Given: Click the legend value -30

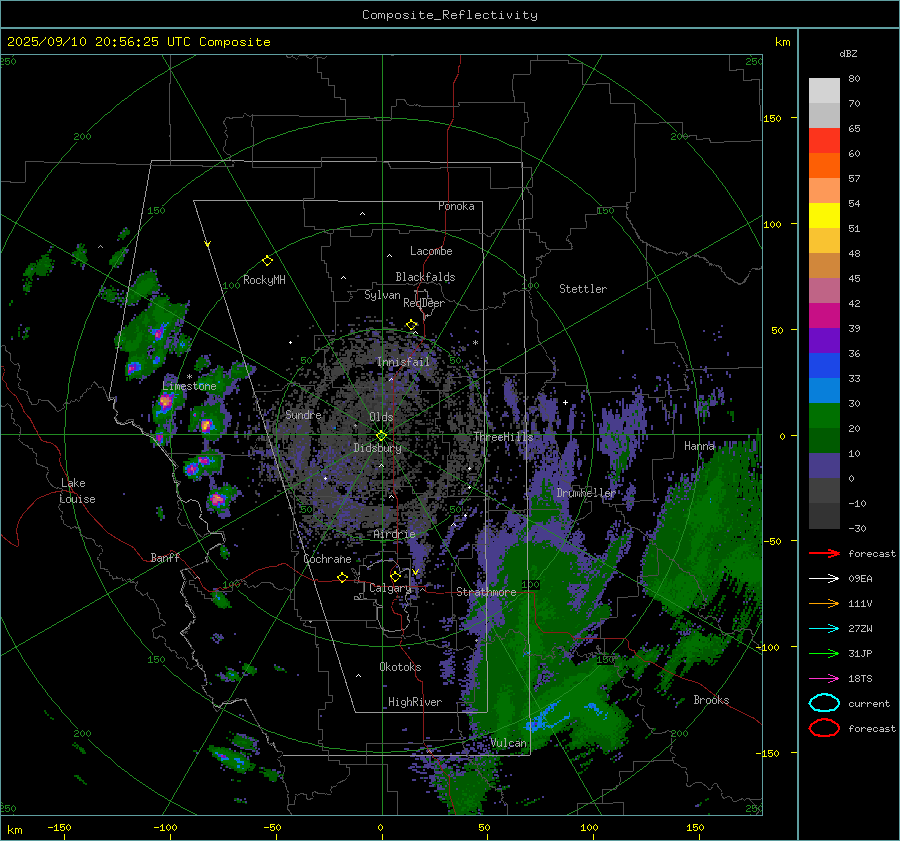Looking at the screenshot, I should (857, 528).
